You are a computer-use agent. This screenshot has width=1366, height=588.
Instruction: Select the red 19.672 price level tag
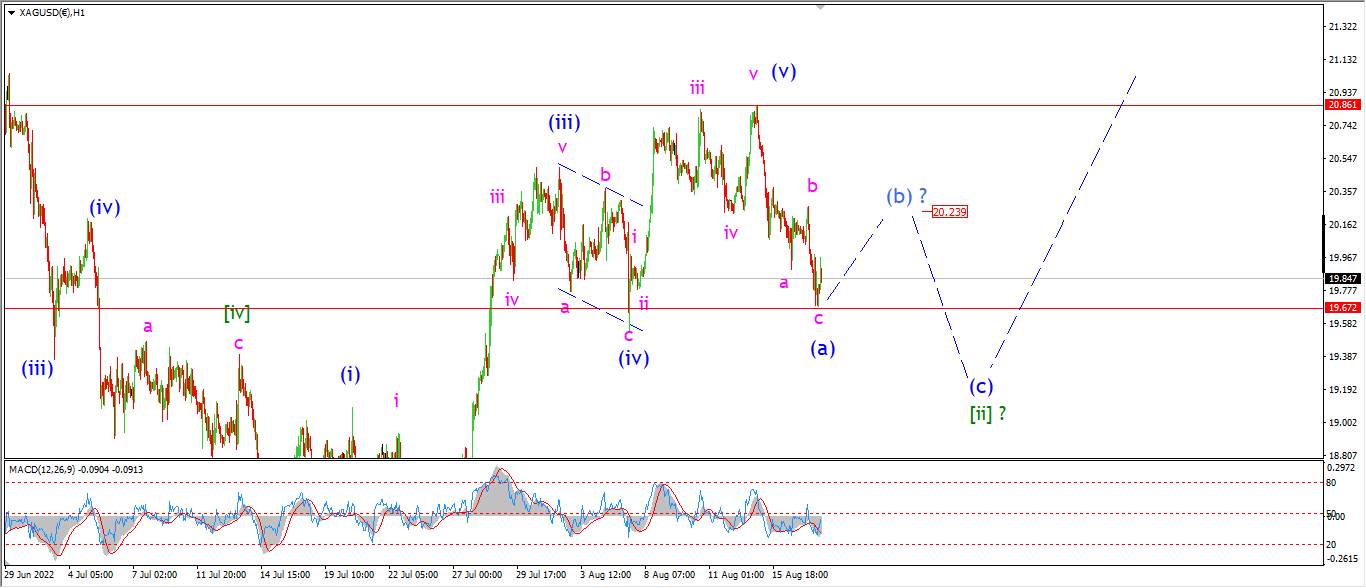1341,308
